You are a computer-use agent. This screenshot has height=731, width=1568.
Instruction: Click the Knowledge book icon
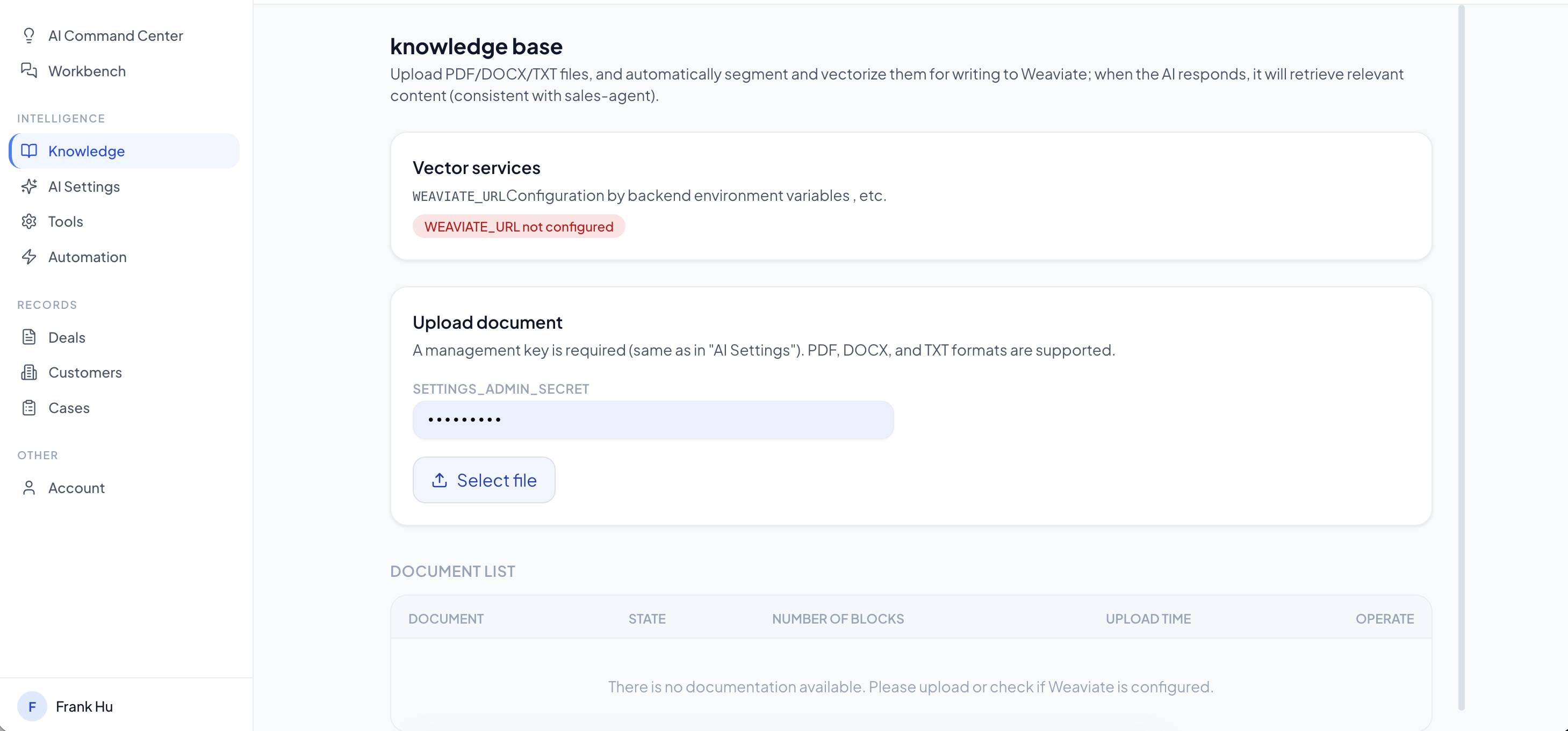28,151
